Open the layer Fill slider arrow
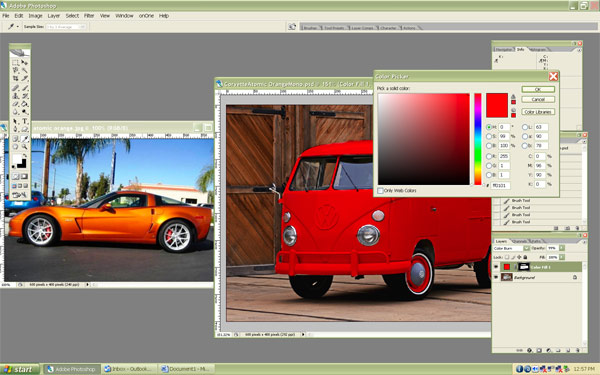Screen dimensions: 600x375 (x=562, y=257)
